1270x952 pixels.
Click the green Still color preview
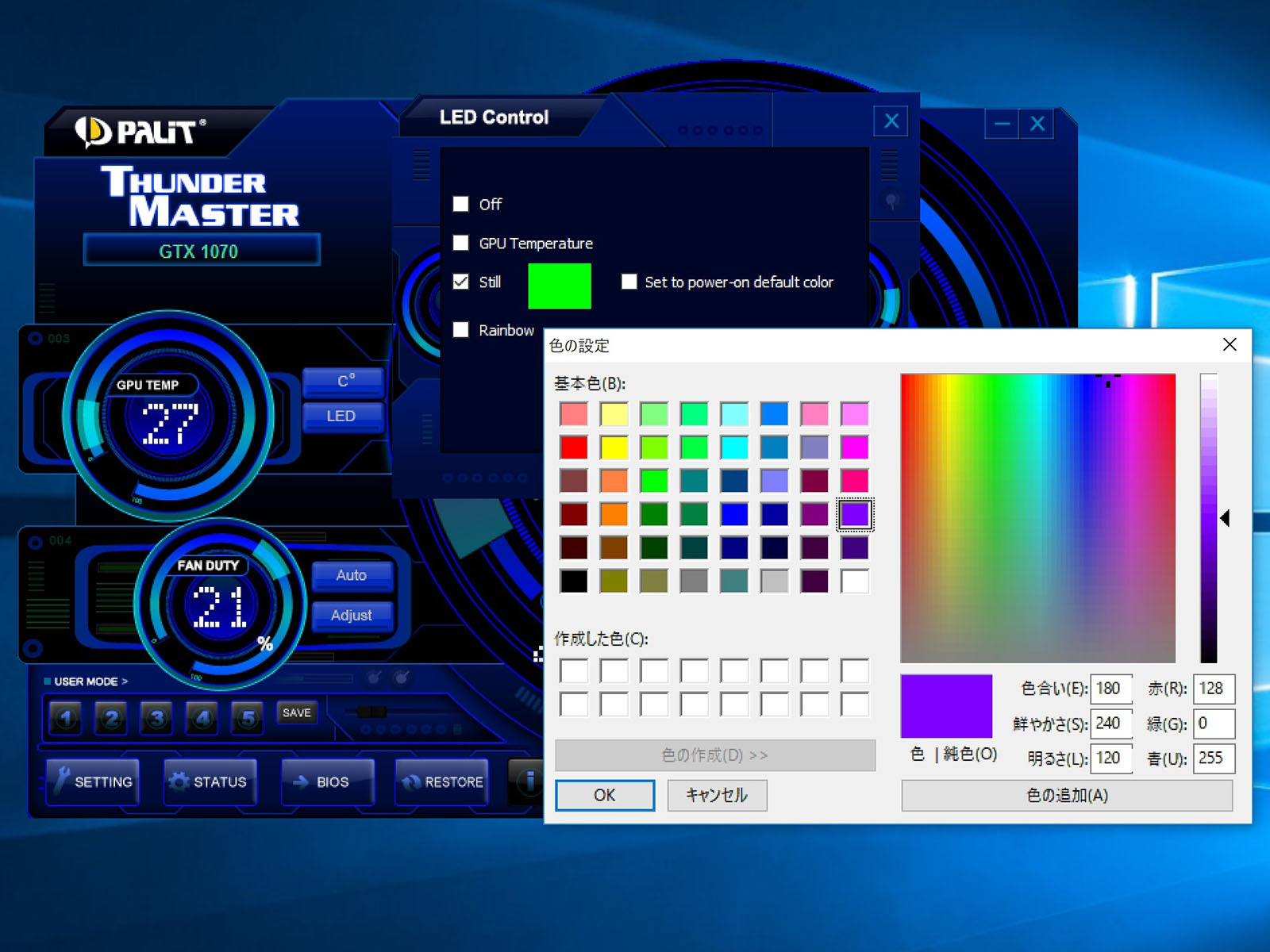[560, 286]
